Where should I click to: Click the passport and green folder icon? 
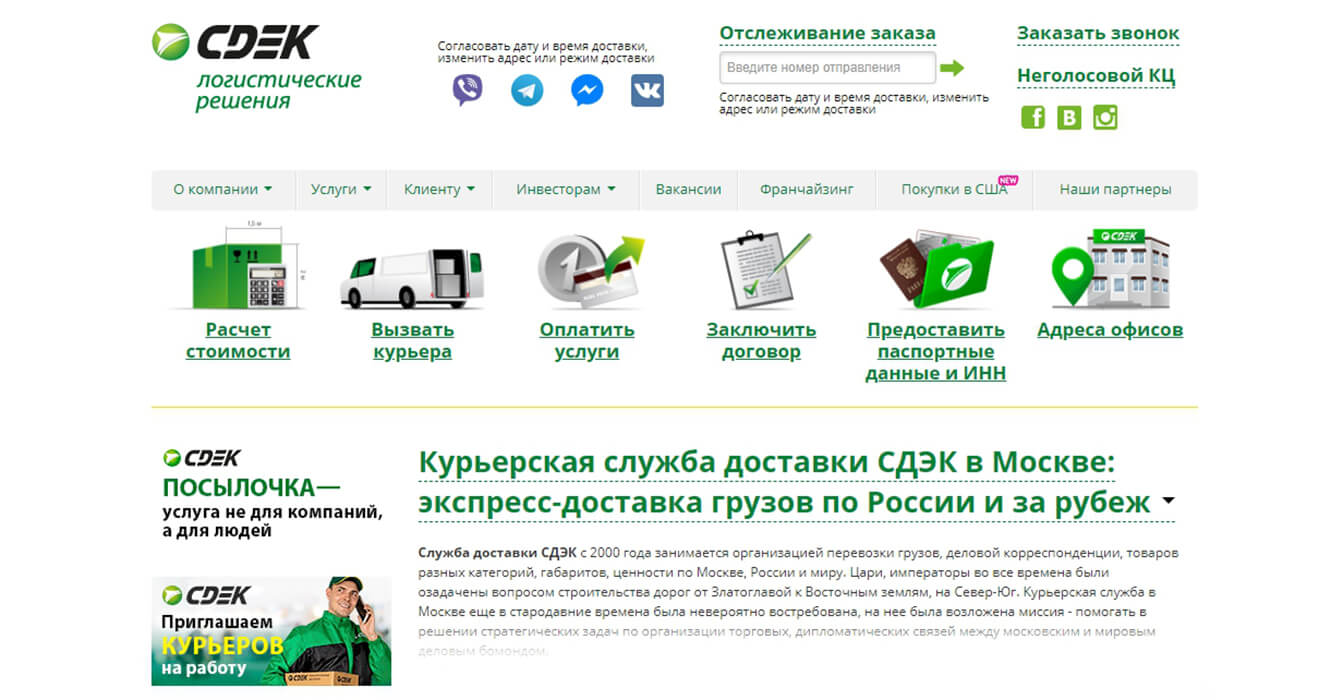[x=937, y=272]
